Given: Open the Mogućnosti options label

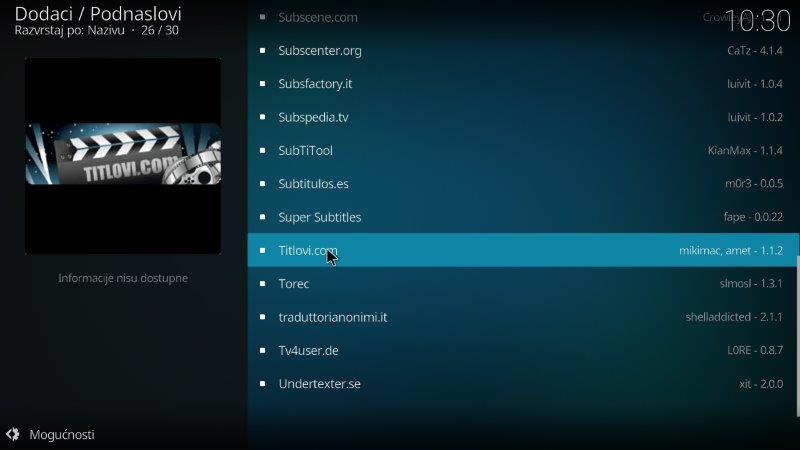Looking at the screenshot, I should tap(62, 435).
